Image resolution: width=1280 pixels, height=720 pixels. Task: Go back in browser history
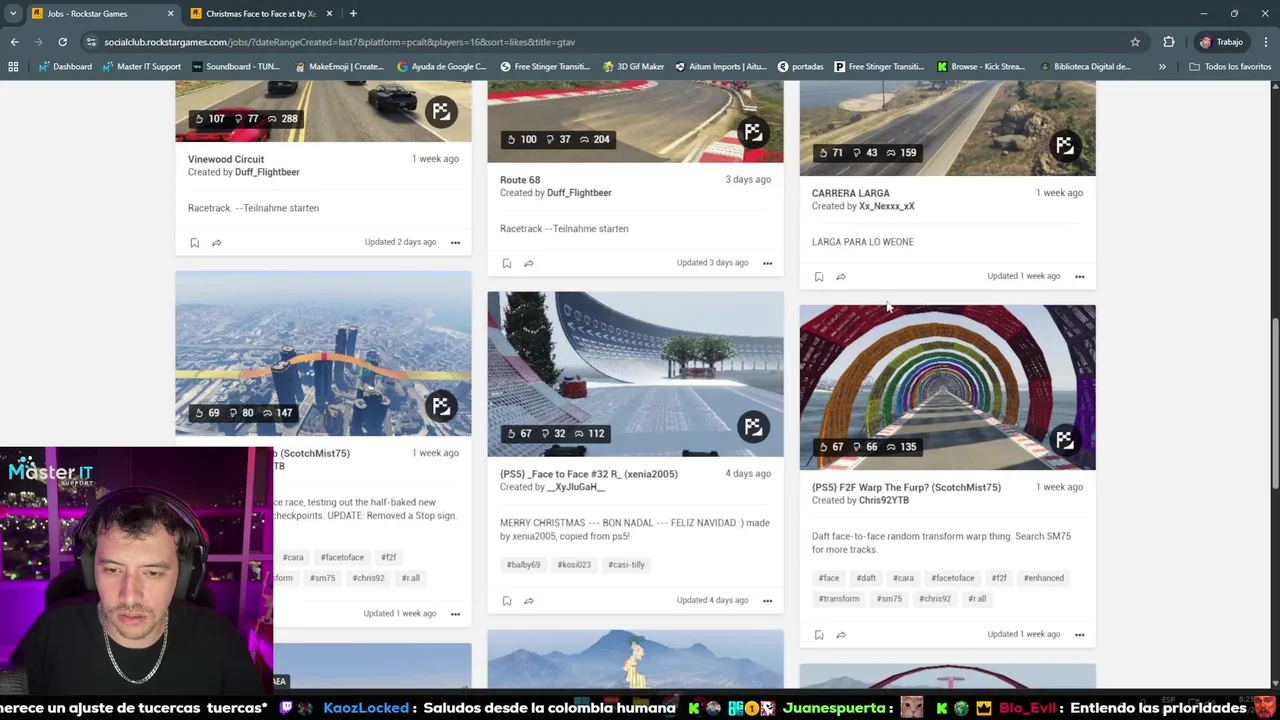coord(14,42)
